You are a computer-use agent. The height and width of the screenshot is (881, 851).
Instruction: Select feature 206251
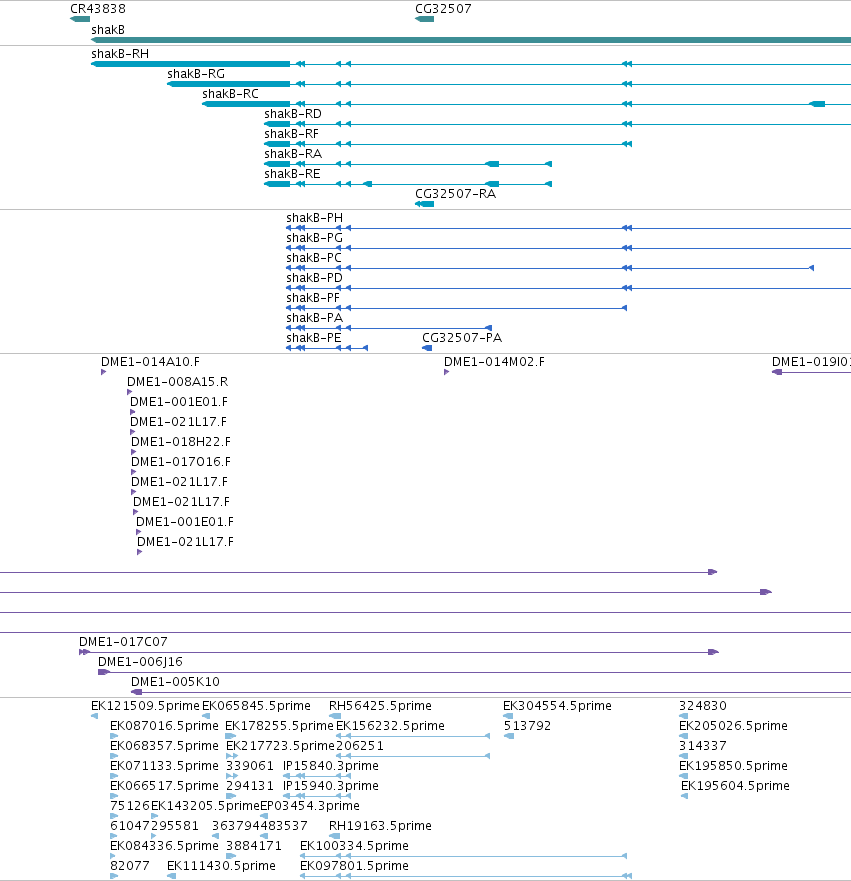click(413, 756)
